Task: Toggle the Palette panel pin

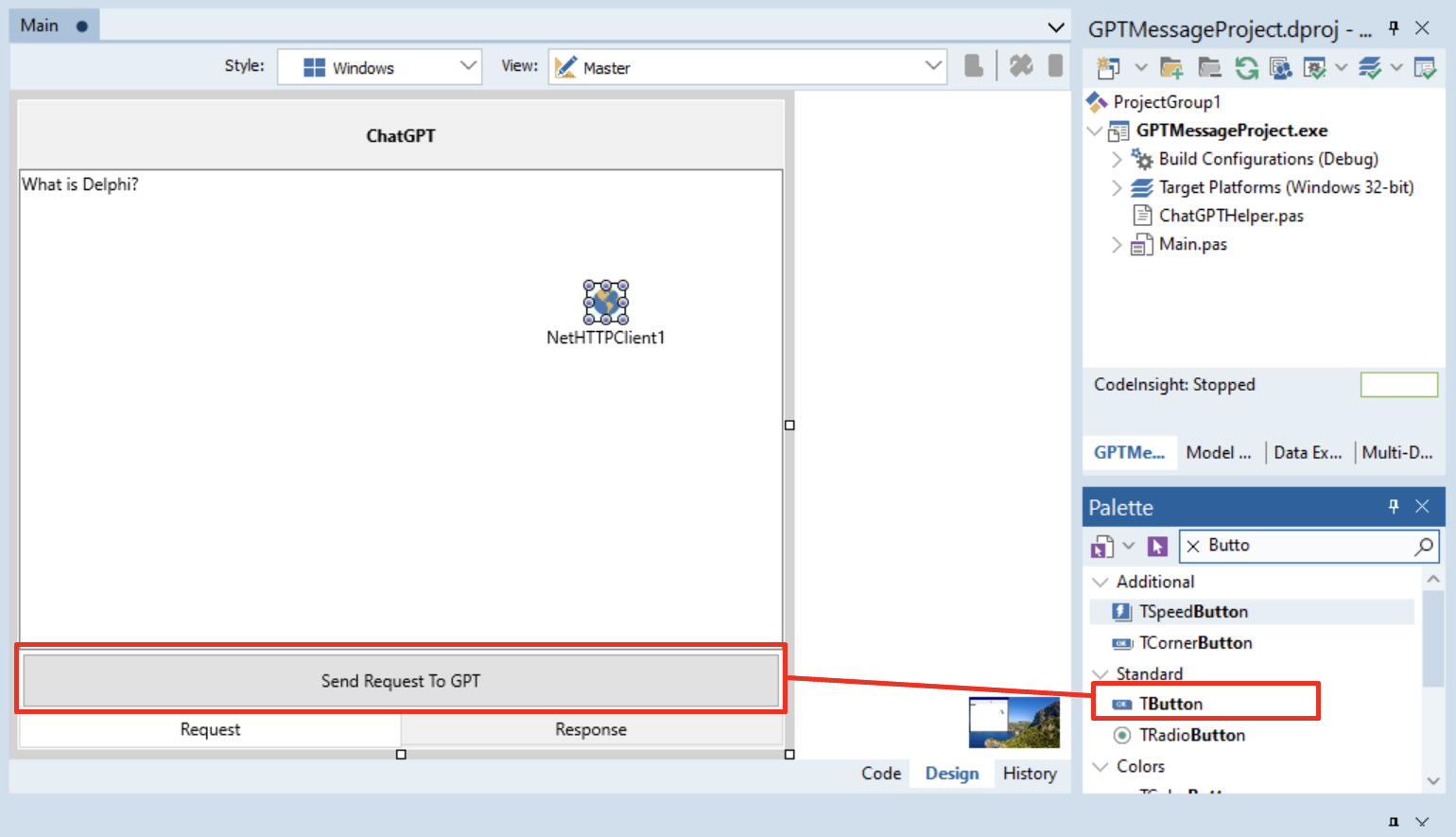Action: tap(1393, 507)
